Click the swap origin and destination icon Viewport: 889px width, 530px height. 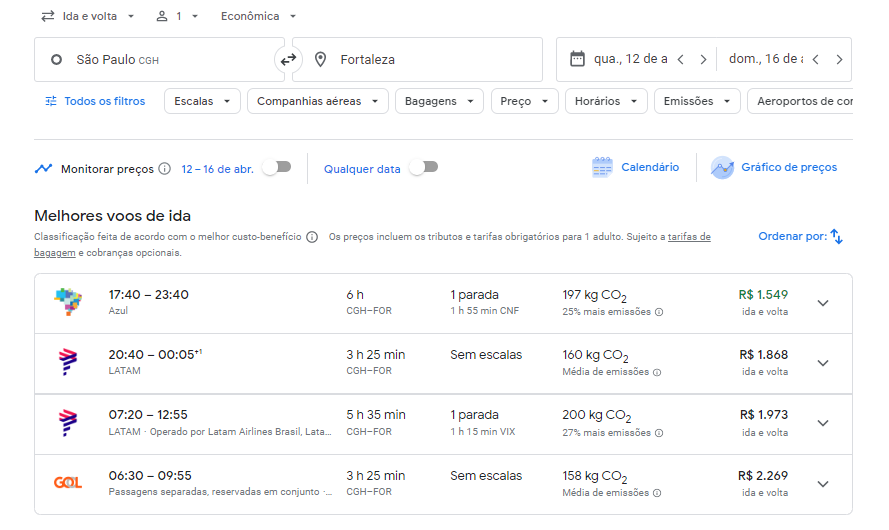click(288, 60)
